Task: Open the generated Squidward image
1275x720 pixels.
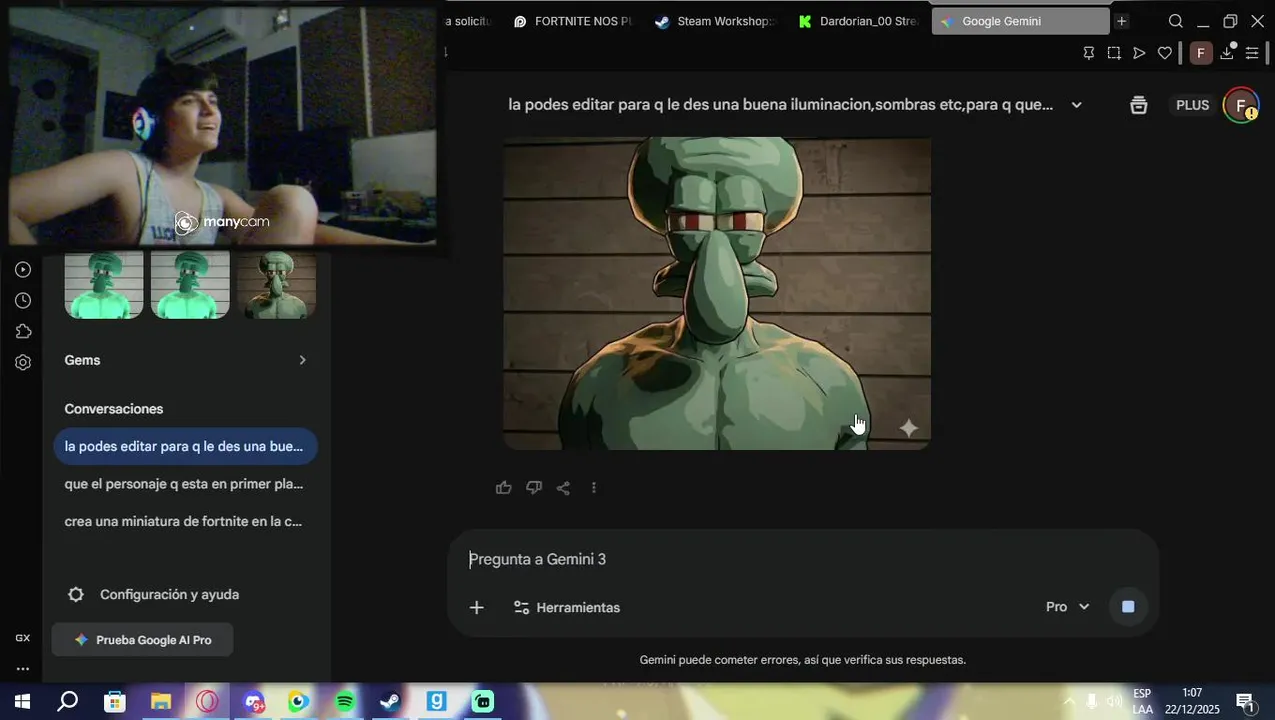Action: [x=717, y=293]
